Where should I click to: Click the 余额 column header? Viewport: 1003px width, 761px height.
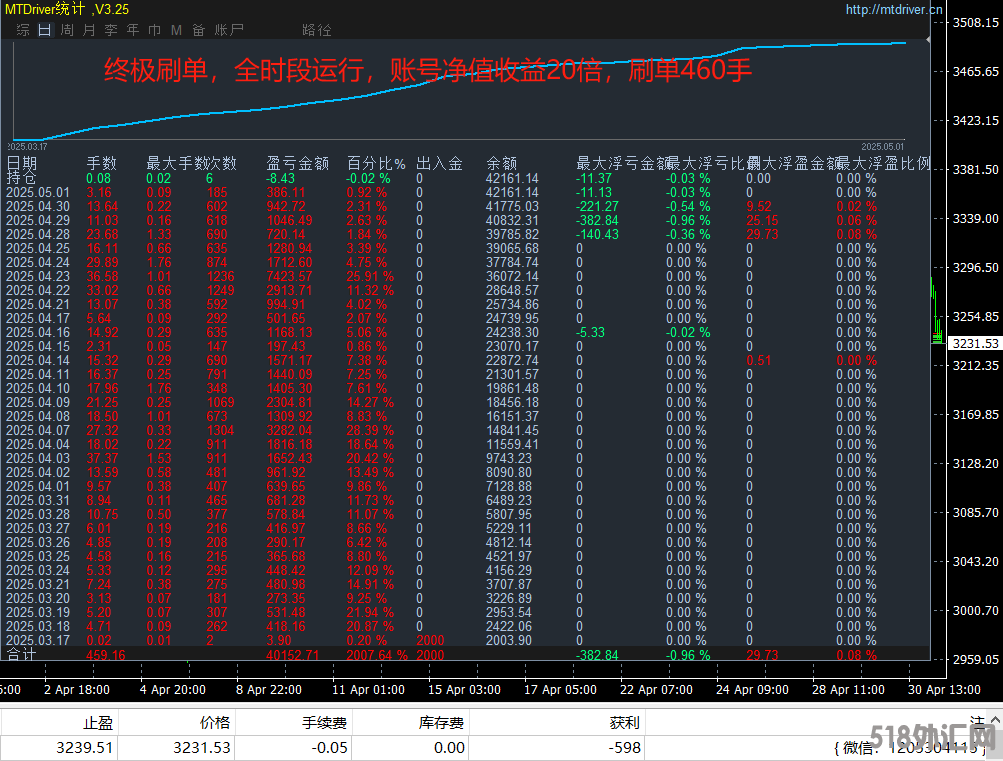click(x=501, y=164)
